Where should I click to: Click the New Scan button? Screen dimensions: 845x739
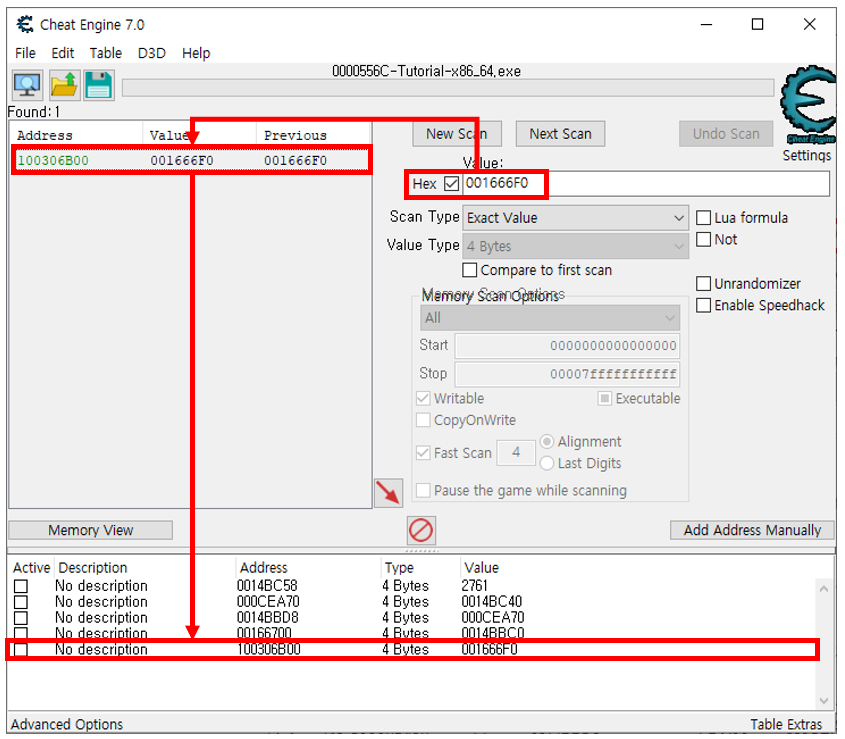456,134
